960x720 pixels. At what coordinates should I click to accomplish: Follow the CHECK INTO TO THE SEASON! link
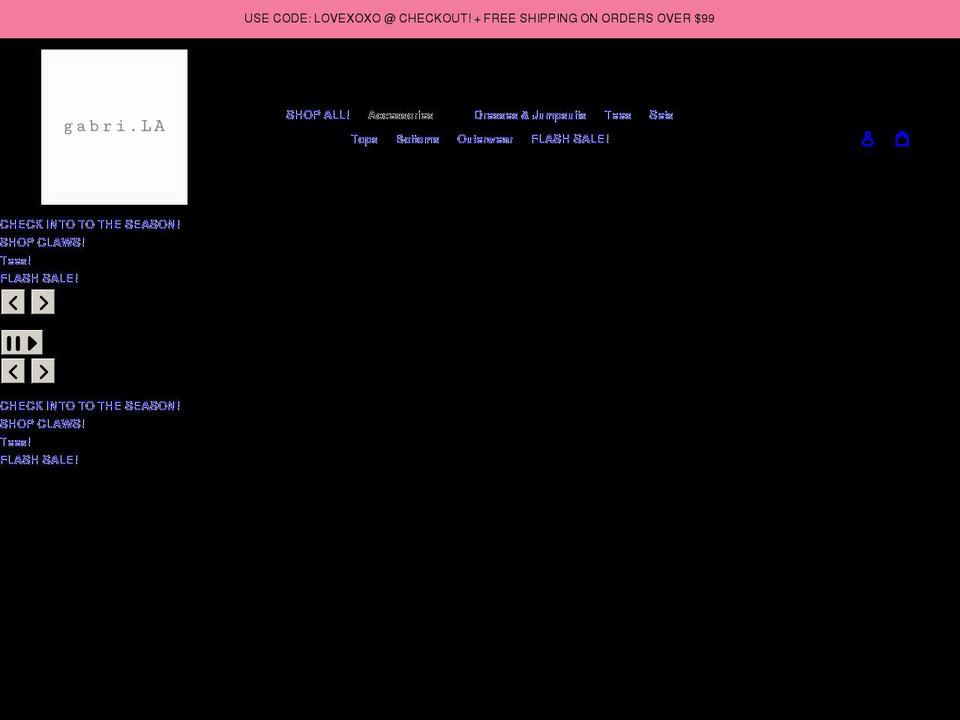pyautogui.click(x=90, y=224)
